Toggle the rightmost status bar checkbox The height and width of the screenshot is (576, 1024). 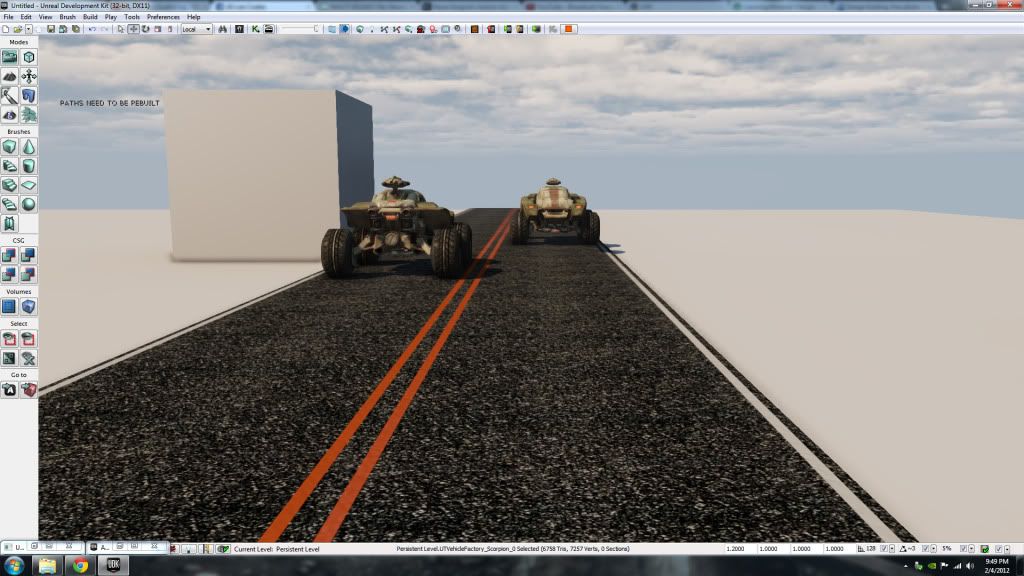tap(999, 549)
